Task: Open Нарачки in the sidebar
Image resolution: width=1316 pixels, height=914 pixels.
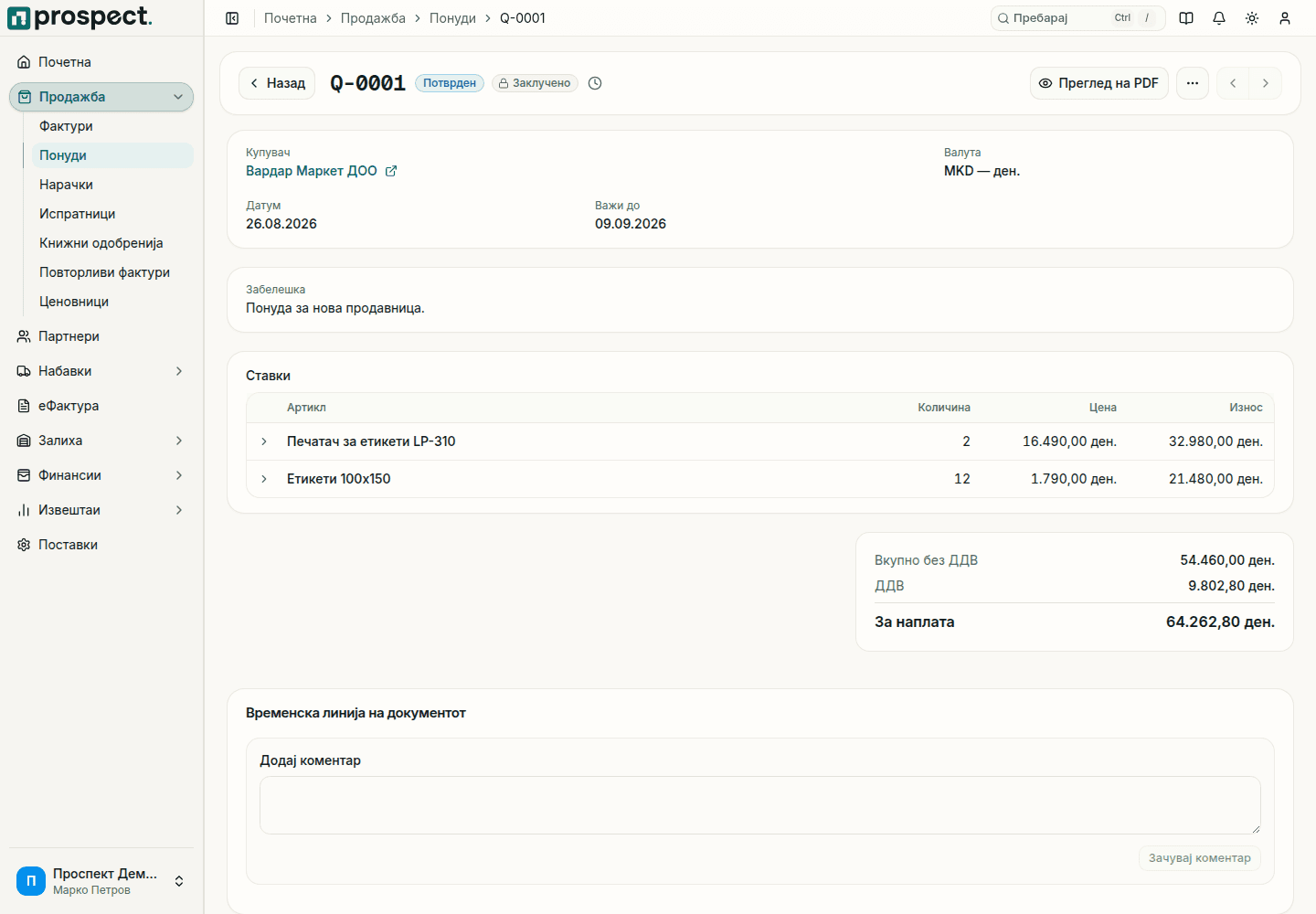Action: point(112,185)
